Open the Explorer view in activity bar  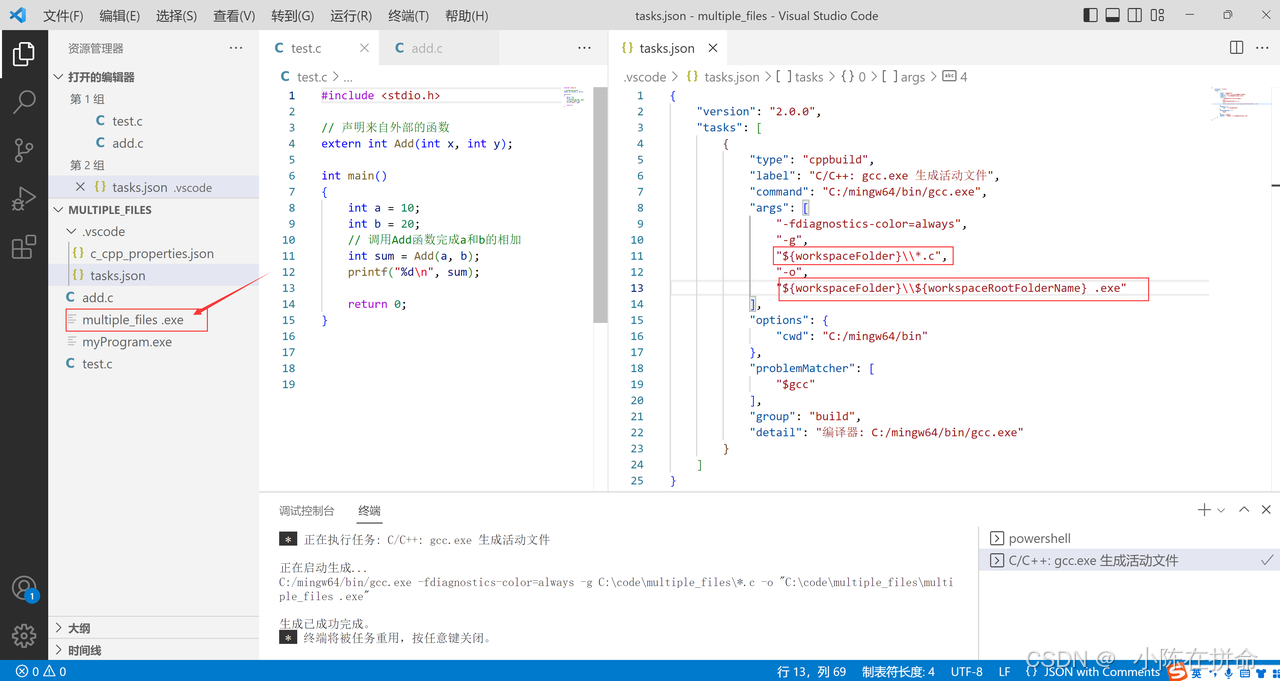[24, 54]
